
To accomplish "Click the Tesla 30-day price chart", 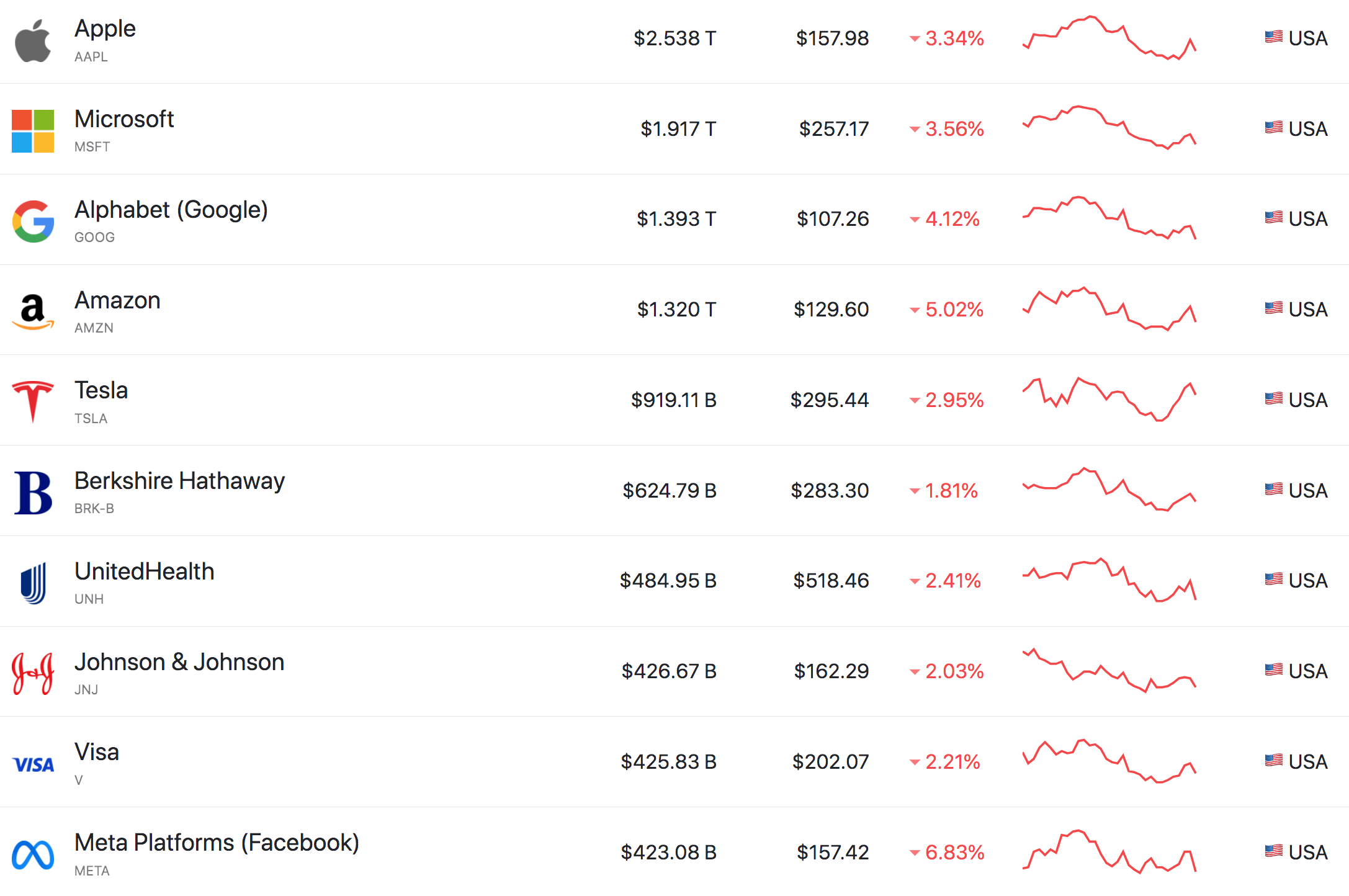I will coord(1109,400).
